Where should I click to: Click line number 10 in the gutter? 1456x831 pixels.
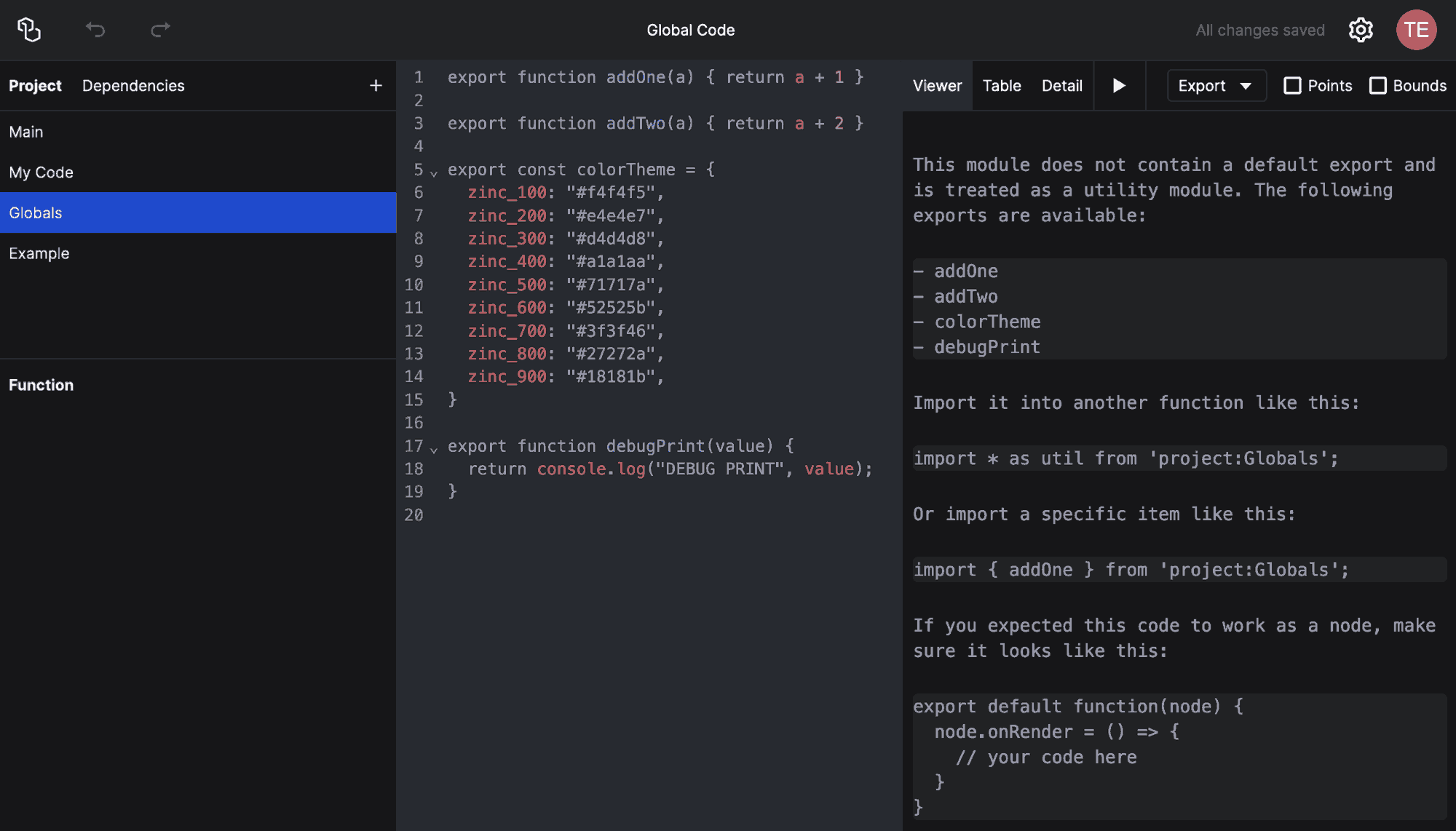tap(414, 285)
